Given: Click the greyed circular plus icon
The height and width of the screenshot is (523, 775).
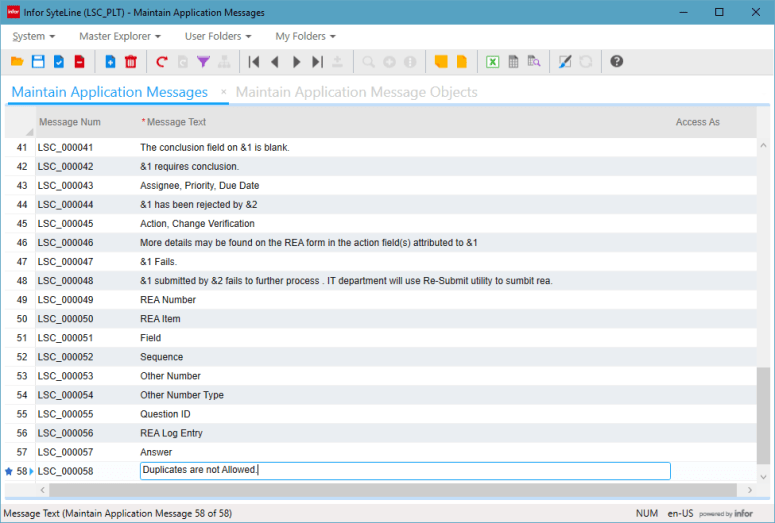Looking at the screenshot, I should coord(389,62).
